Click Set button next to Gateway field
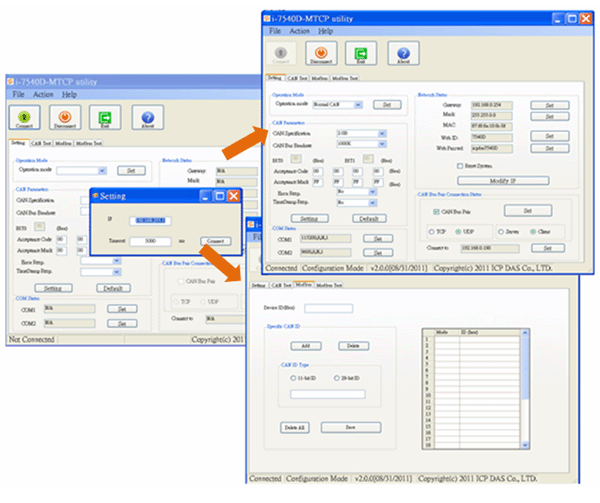The width and height of the screenshot is (600, 503). (x=549, y=105)
